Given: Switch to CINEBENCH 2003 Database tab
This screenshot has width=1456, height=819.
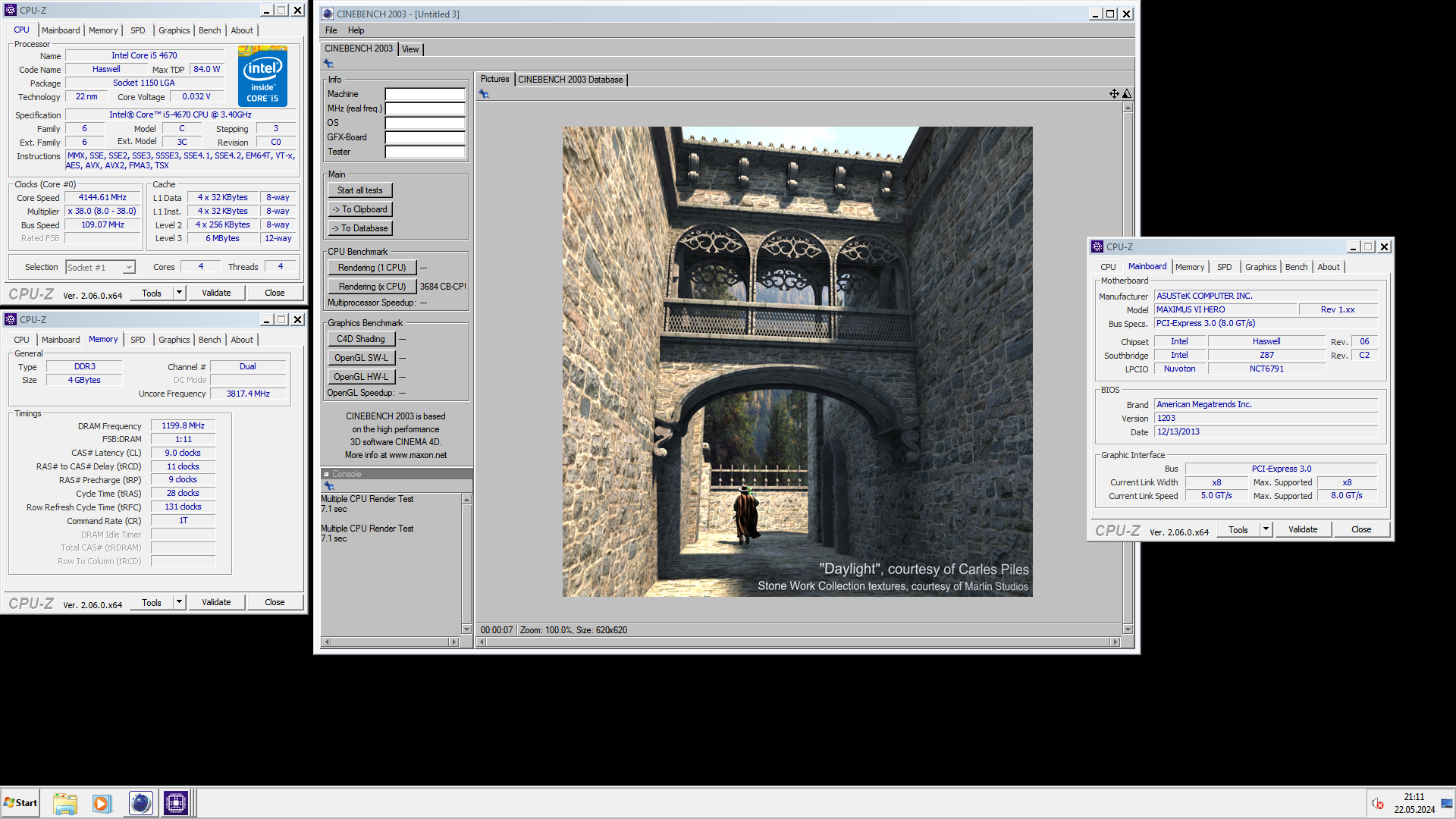Looking at the screenshot, I should [x=570, y=80].
